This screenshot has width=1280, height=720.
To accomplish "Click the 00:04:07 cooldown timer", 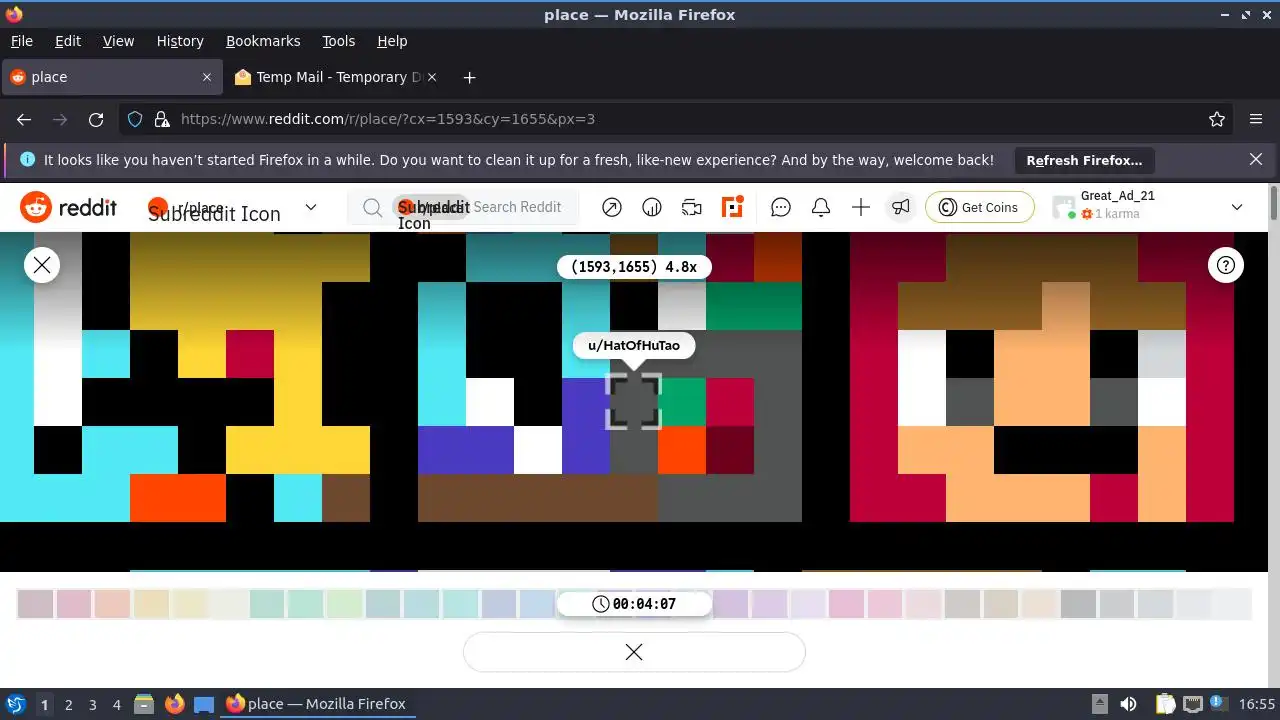I will (634, 604).
